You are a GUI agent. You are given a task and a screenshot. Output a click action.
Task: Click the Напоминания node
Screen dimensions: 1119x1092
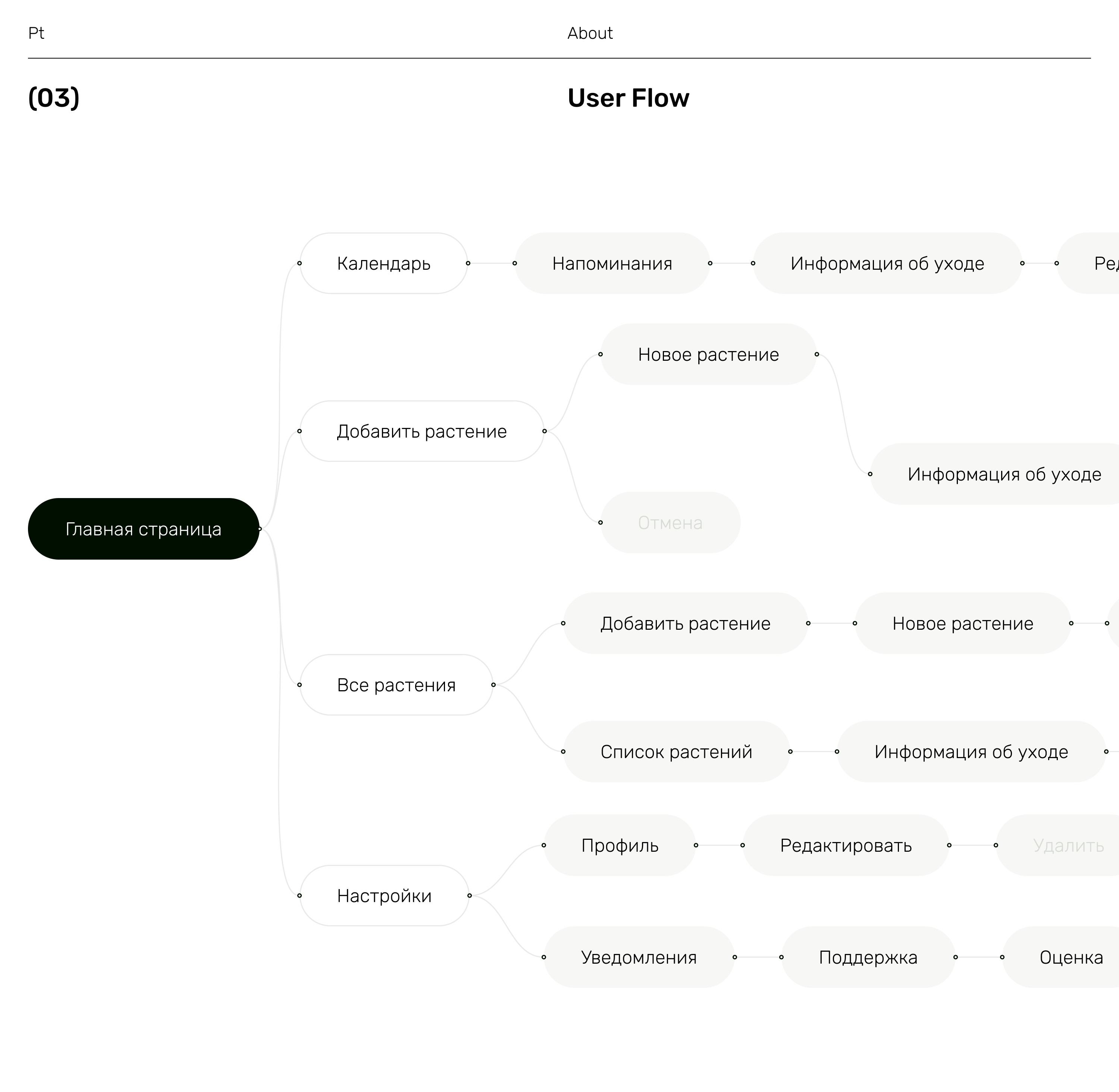(x=612, y=263)
